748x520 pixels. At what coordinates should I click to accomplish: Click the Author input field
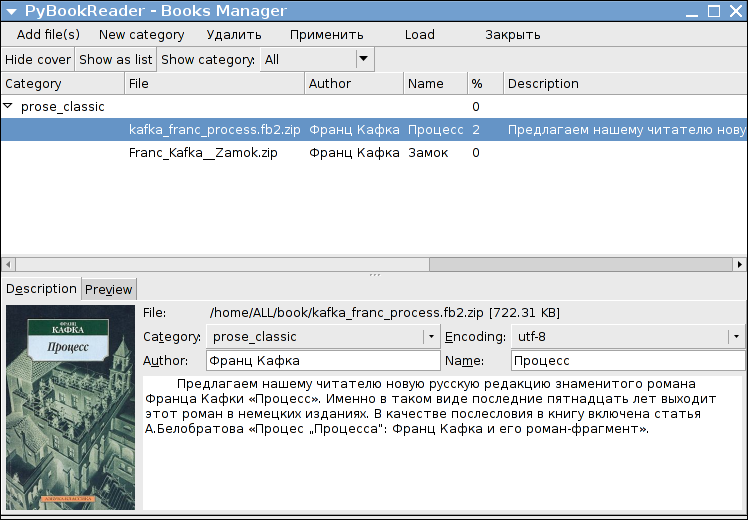point(323,361)
